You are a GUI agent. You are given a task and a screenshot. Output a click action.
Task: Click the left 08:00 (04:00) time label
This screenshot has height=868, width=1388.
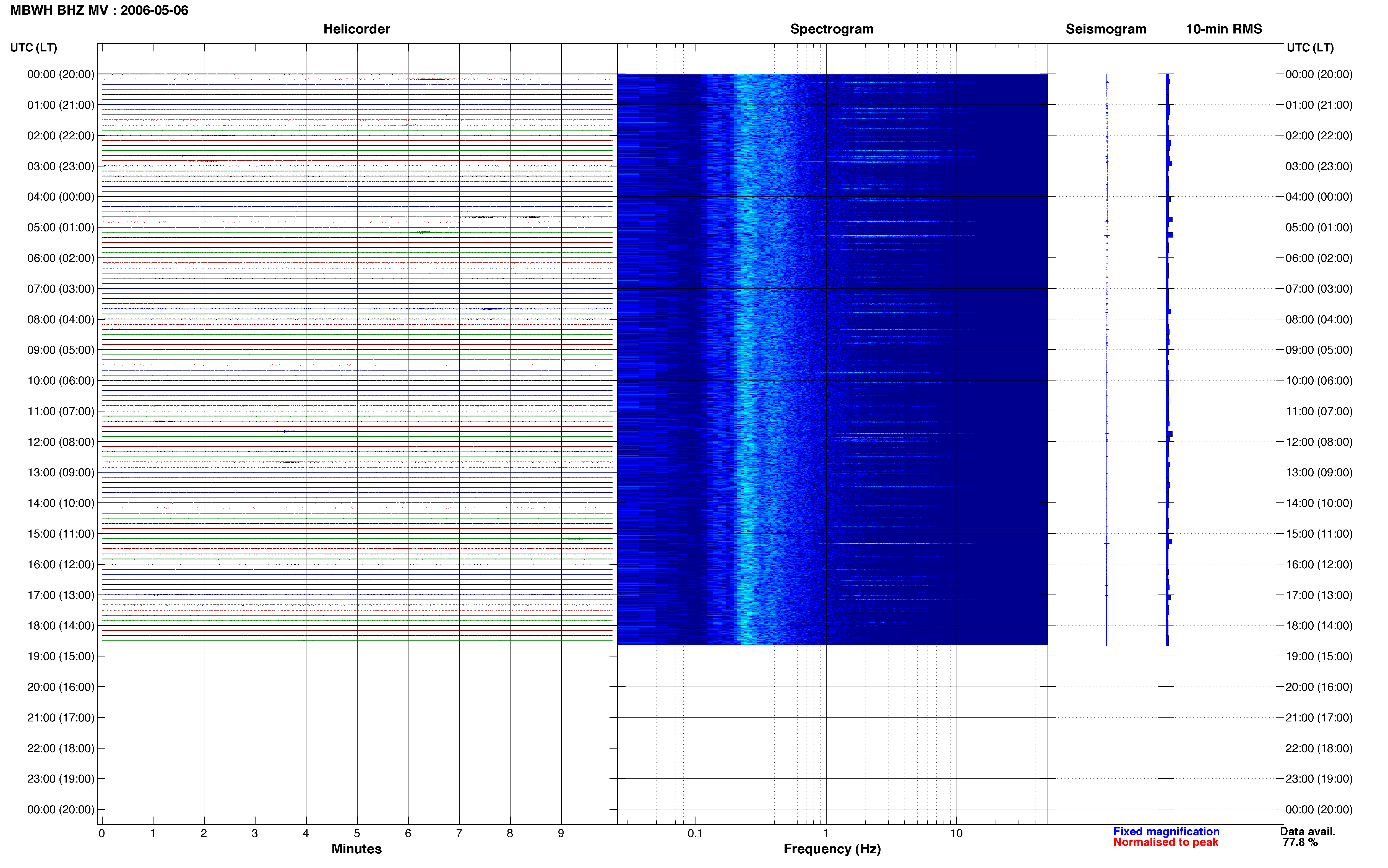tap(61, 319)
